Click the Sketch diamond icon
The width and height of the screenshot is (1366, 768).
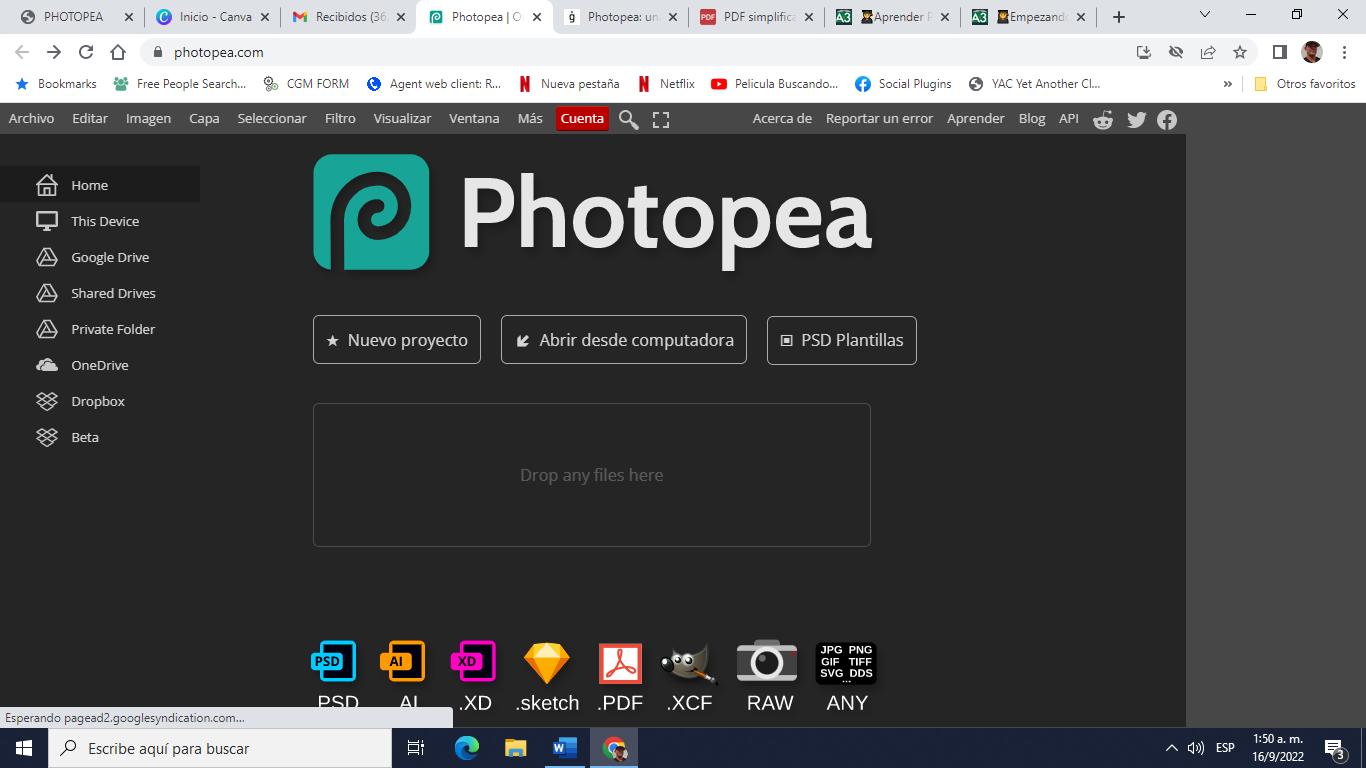(547, 662)
